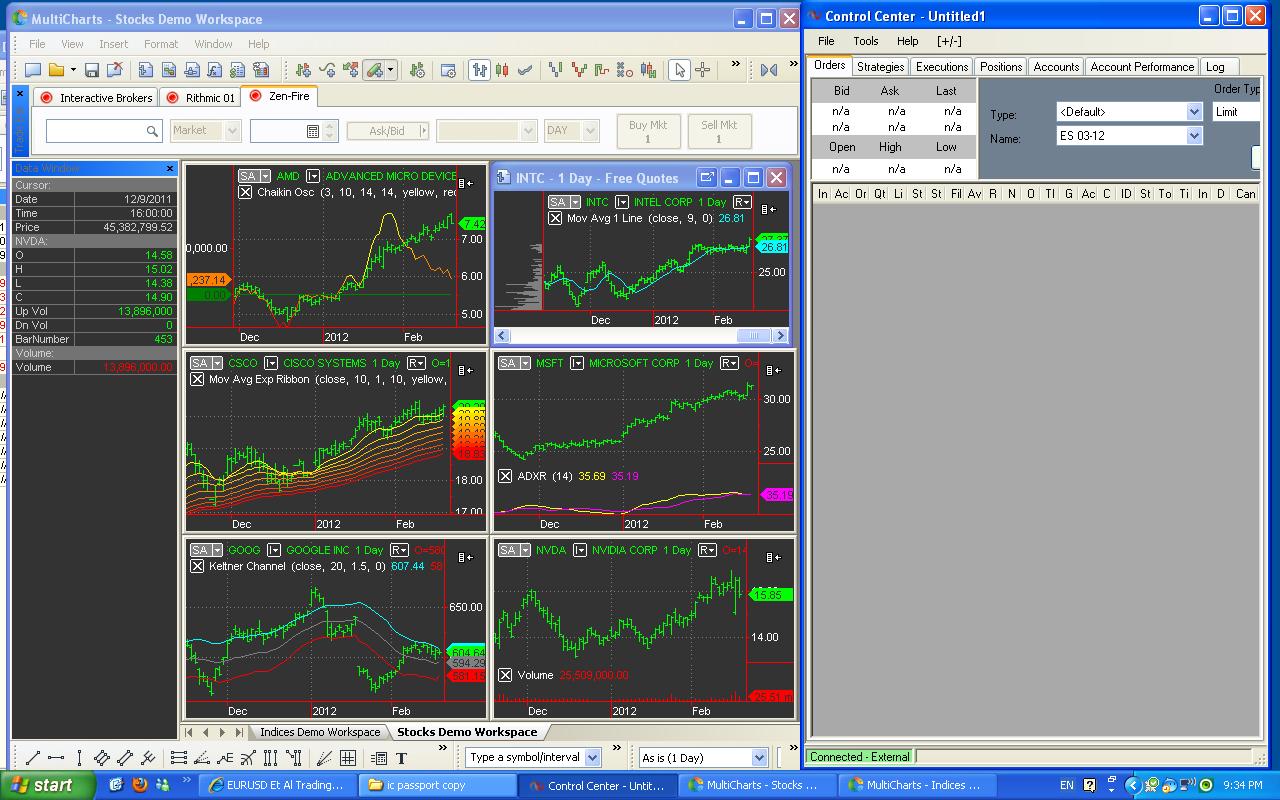Image resolution: width=1280 pixels, height=800 pixels.
Task: Open the symbol dropdown on AMD chart
Action: click(313, 176)
